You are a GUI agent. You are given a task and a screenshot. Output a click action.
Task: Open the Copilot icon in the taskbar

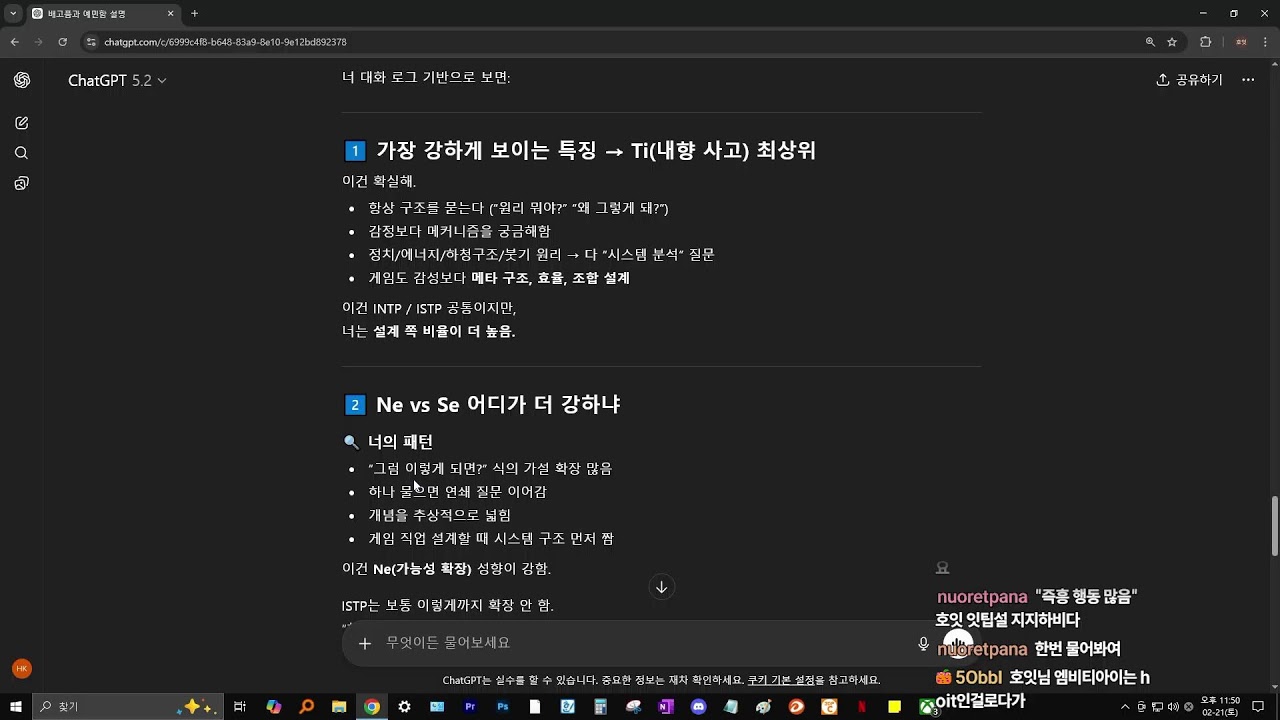(273, 707)
